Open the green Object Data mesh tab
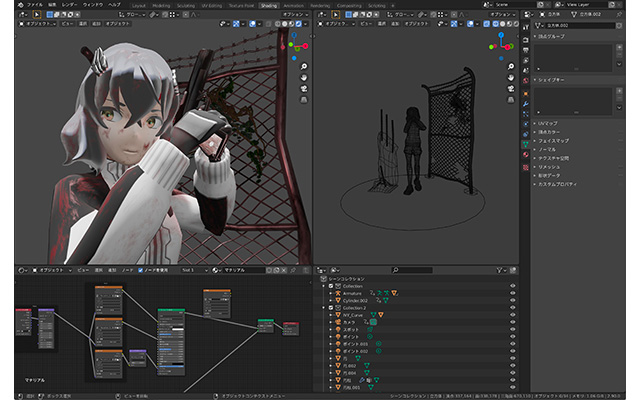640x400 pixels. point(526,144)
